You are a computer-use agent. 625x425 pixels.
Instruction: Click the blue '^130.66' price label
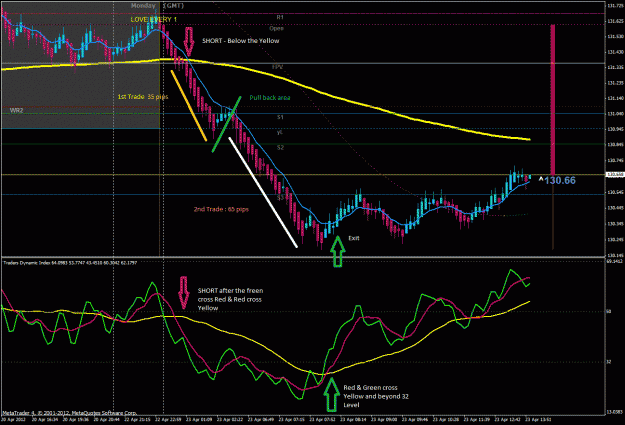557,181
